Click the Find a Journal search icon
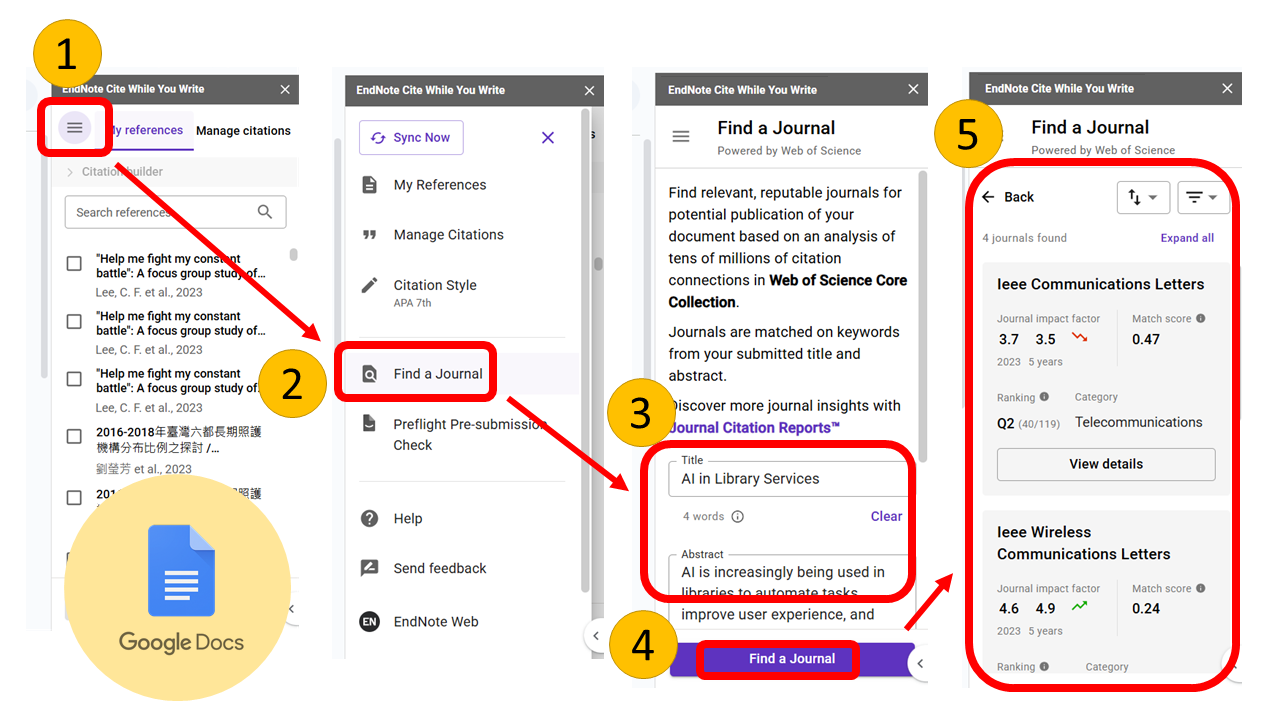This screenshot has width=1280, height=720. tap(370, 375)
